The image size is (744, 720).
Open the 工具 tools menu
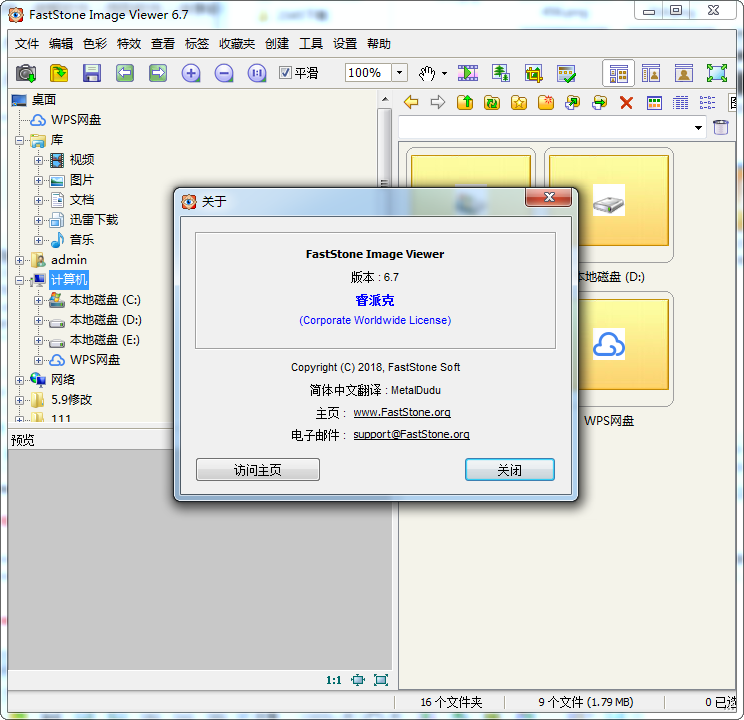pos(311,44)
